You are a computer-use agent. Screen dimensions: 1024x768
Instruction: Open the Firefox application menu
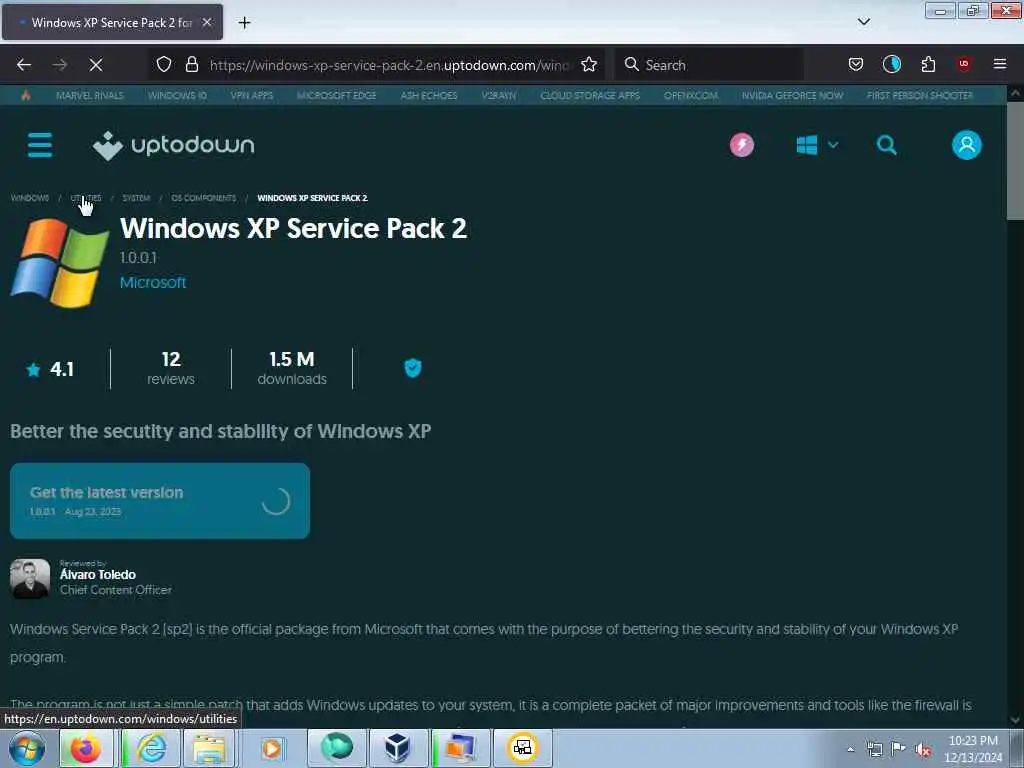click(999, 64)
